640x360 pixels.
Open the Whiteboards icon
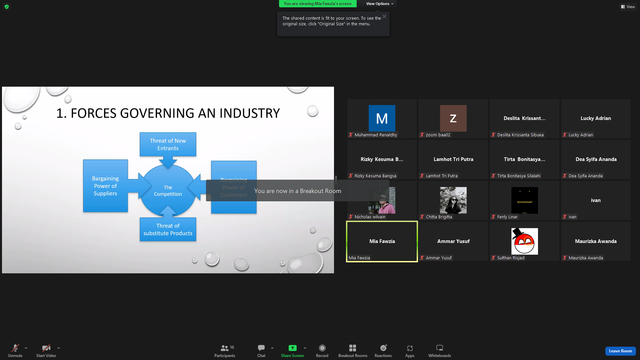click(x=440, y=348)
